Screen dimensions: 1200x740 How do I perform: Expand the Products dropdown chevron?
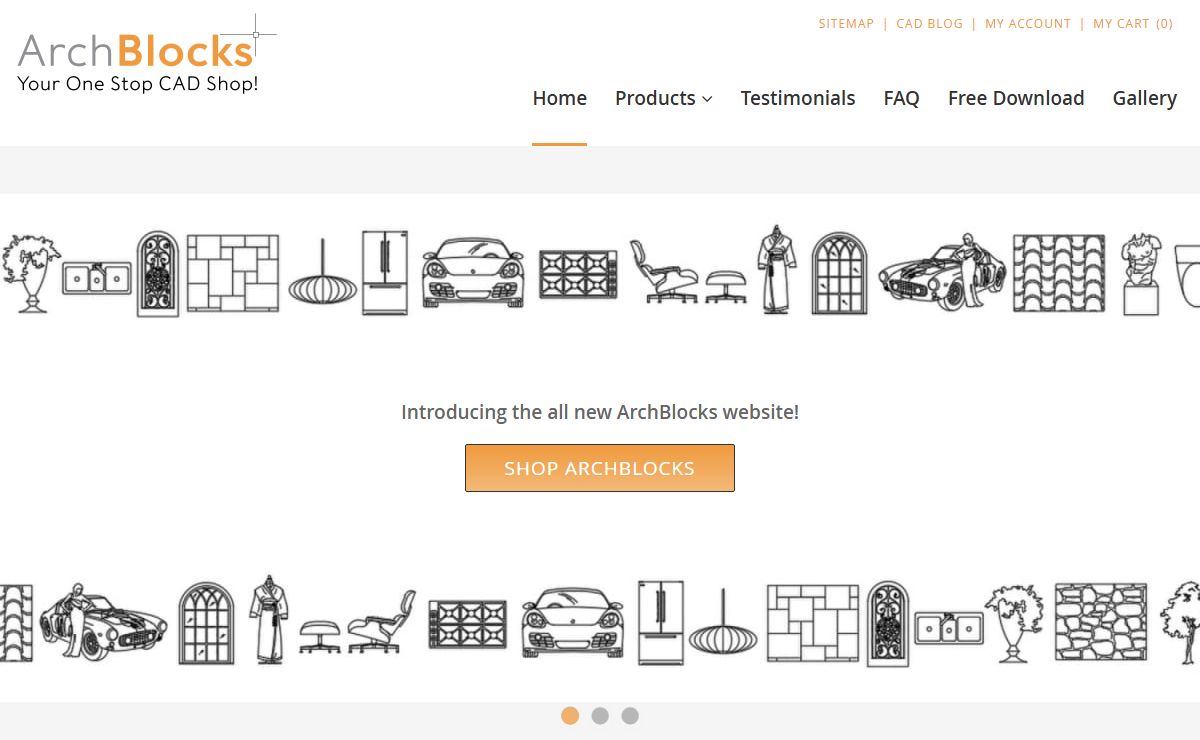[x=707, y=99]
